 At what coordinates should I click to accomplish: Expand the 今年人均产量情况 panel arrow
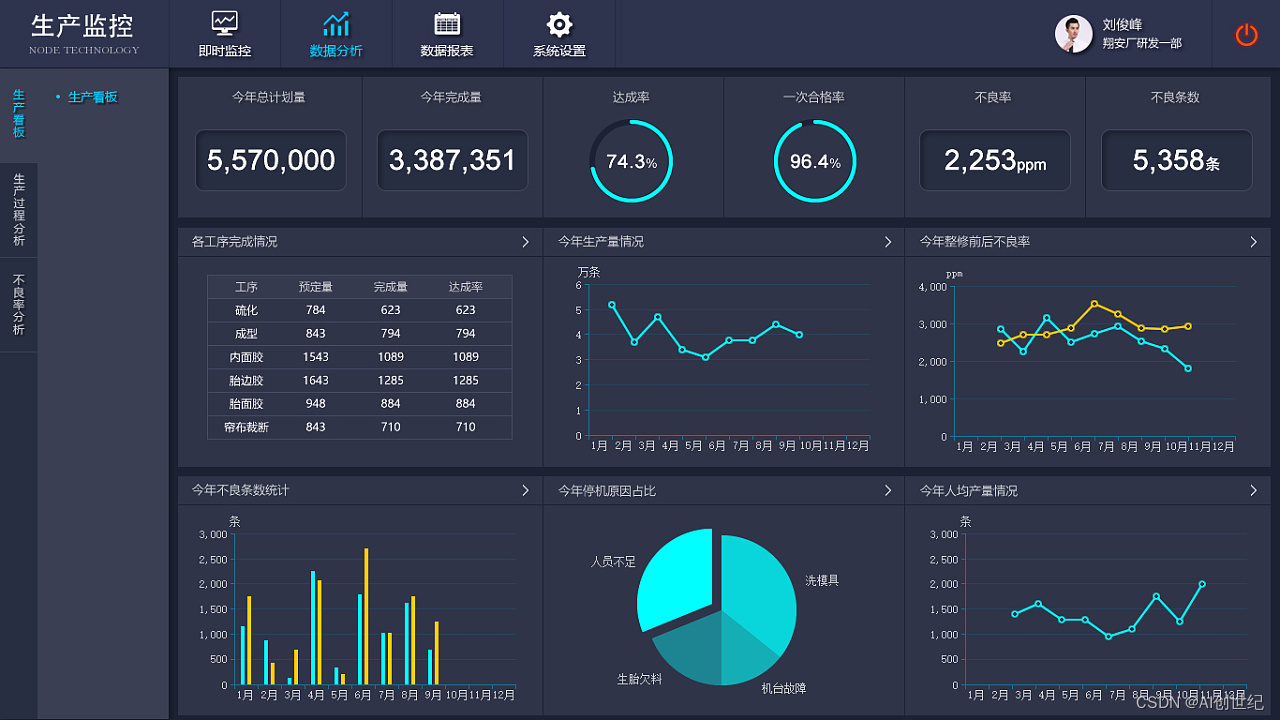pyautogui.click(x=1254, y=490)
